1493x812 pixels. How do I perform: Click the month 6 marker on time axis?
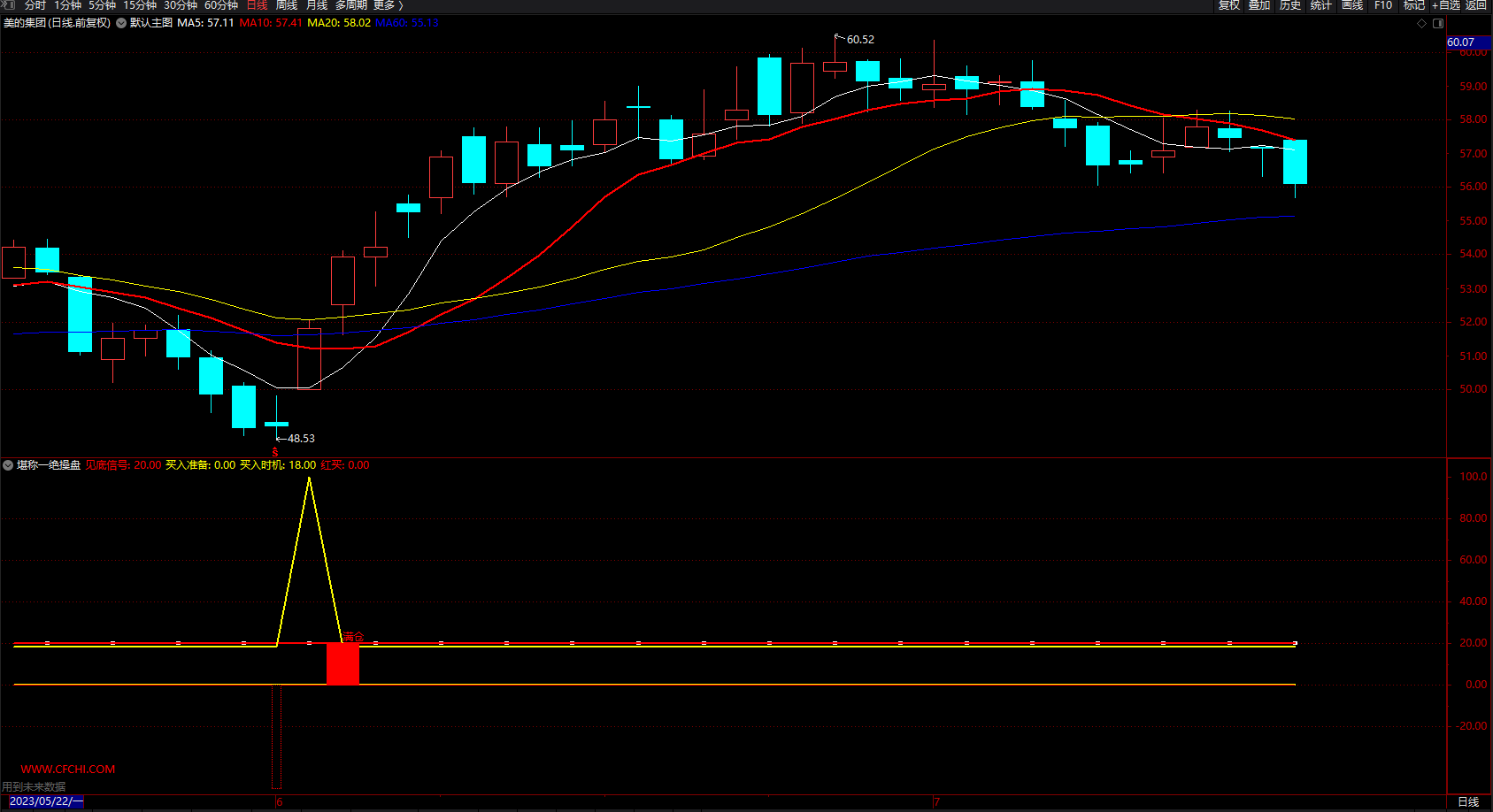click(x=280, y=802)
